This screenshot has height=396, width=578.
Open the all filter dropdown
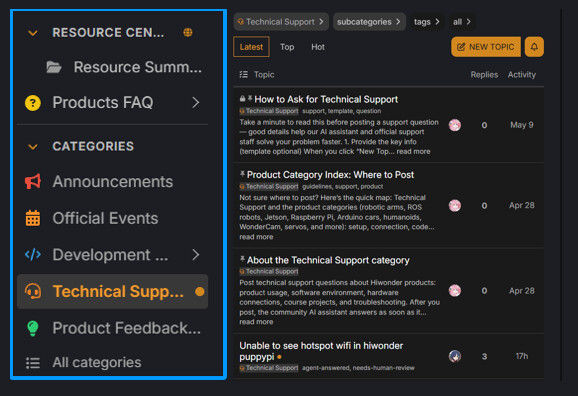coord(462,22)
